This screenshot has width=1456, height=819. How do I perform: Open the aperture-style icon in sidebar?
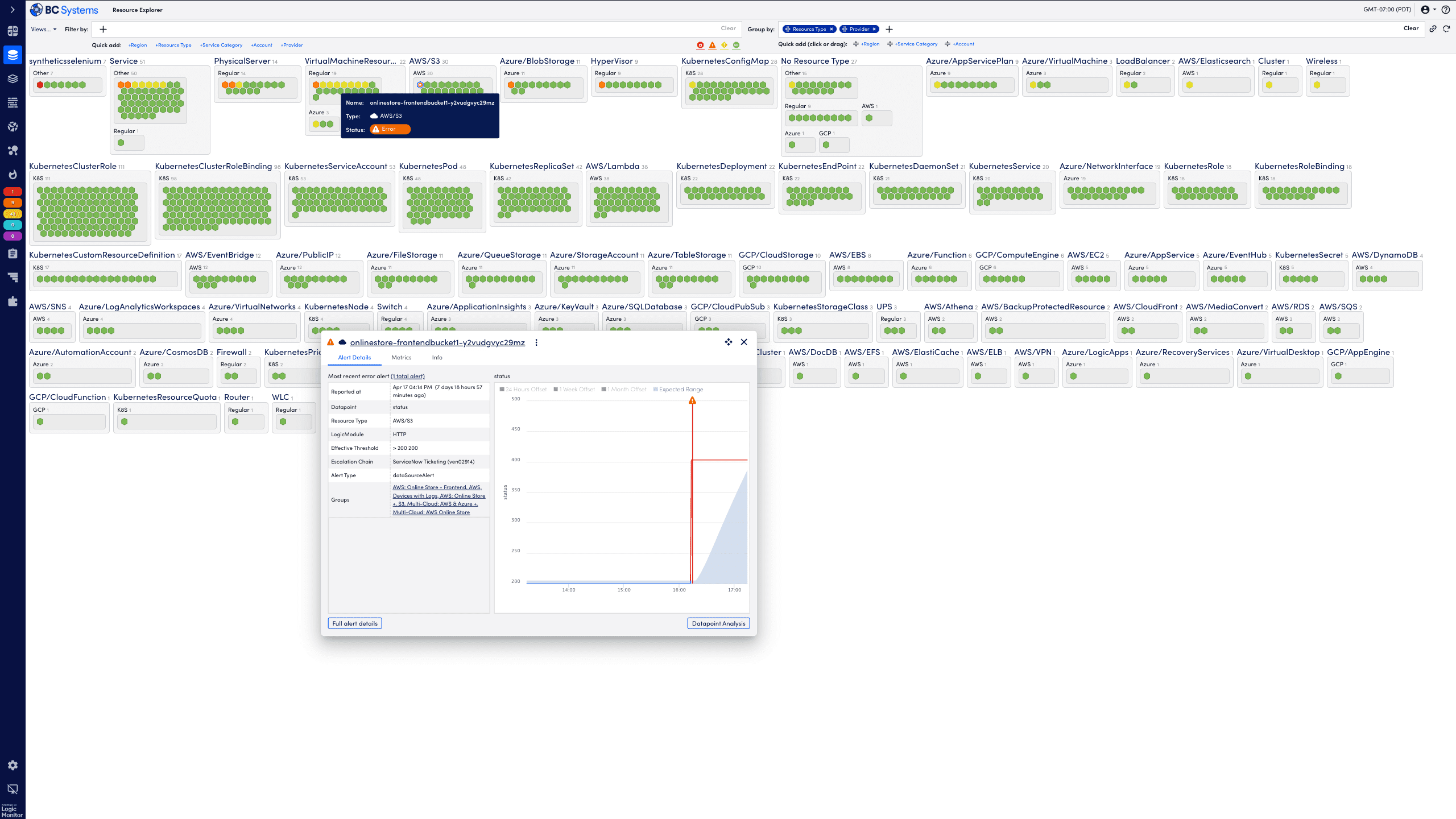coord(13,127)
